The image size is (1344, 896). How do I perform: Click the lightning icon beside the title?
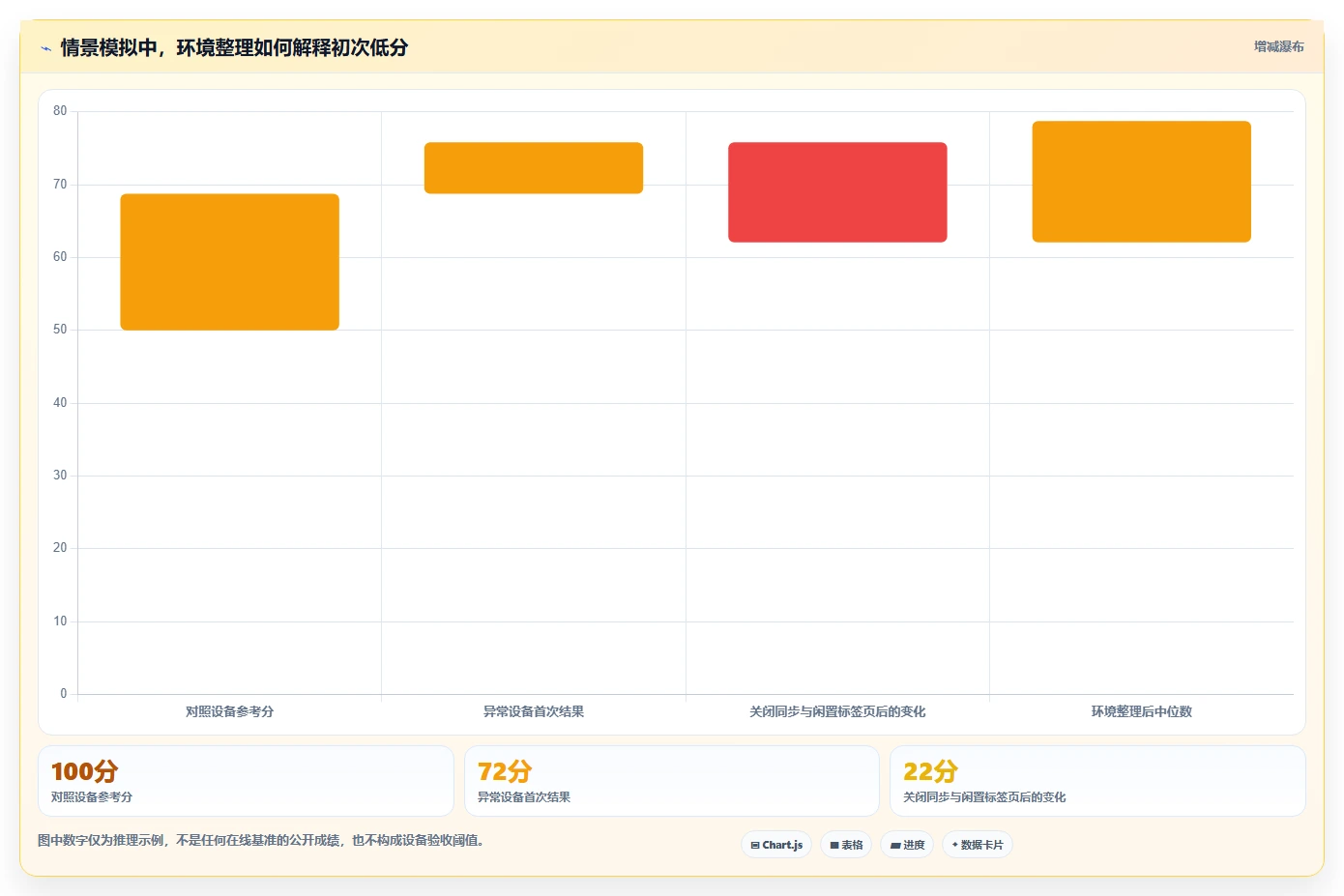(x=45, y=48)
